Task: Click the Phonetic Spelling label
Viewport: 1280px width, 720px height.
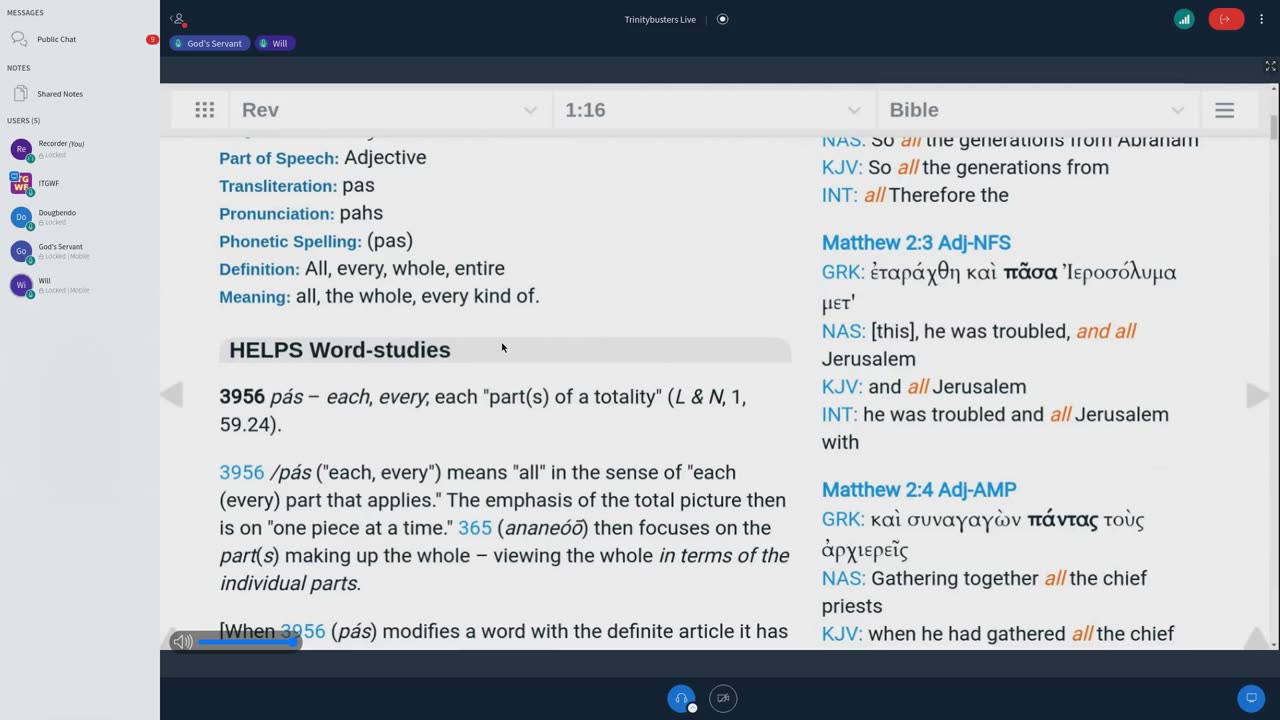Action: coord(290,242)
